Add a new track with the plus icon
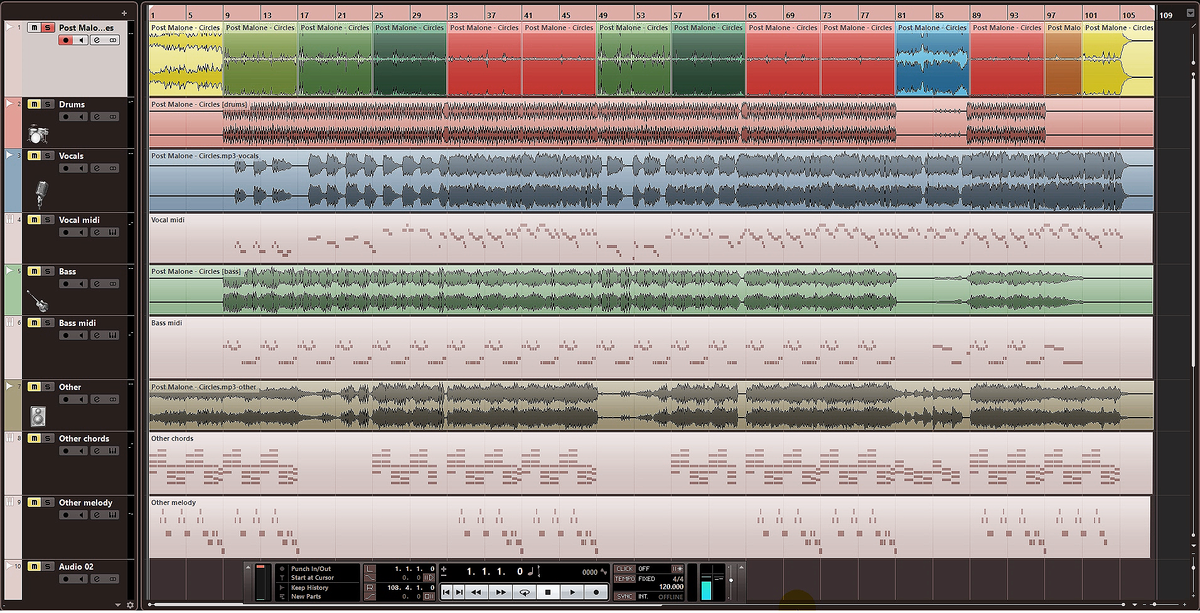 [x=122, y=14]
